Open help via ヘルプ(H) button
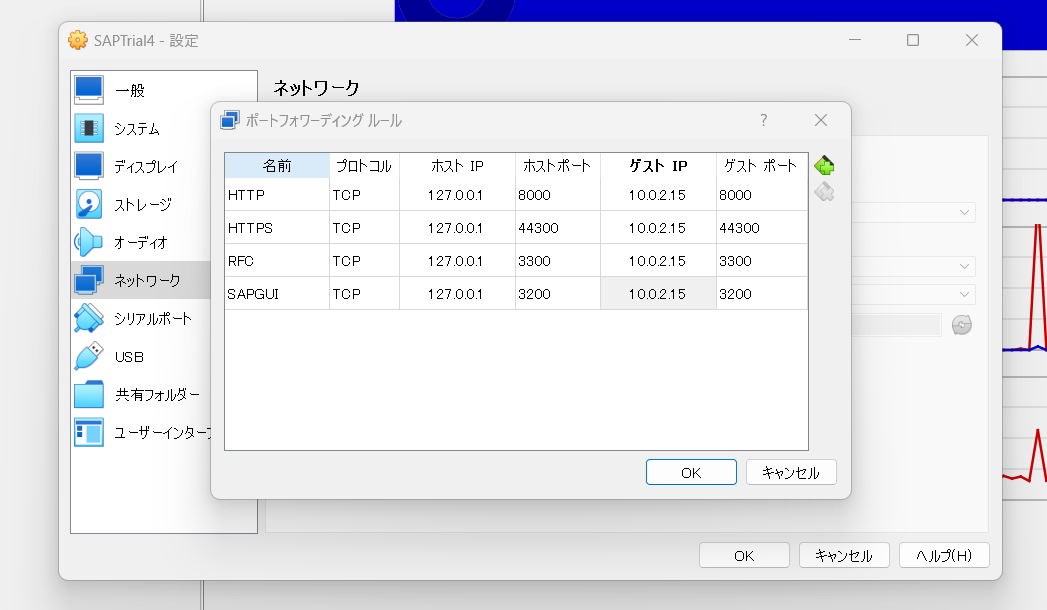This screenshot has width=1047, height=610. coord(942,555)
